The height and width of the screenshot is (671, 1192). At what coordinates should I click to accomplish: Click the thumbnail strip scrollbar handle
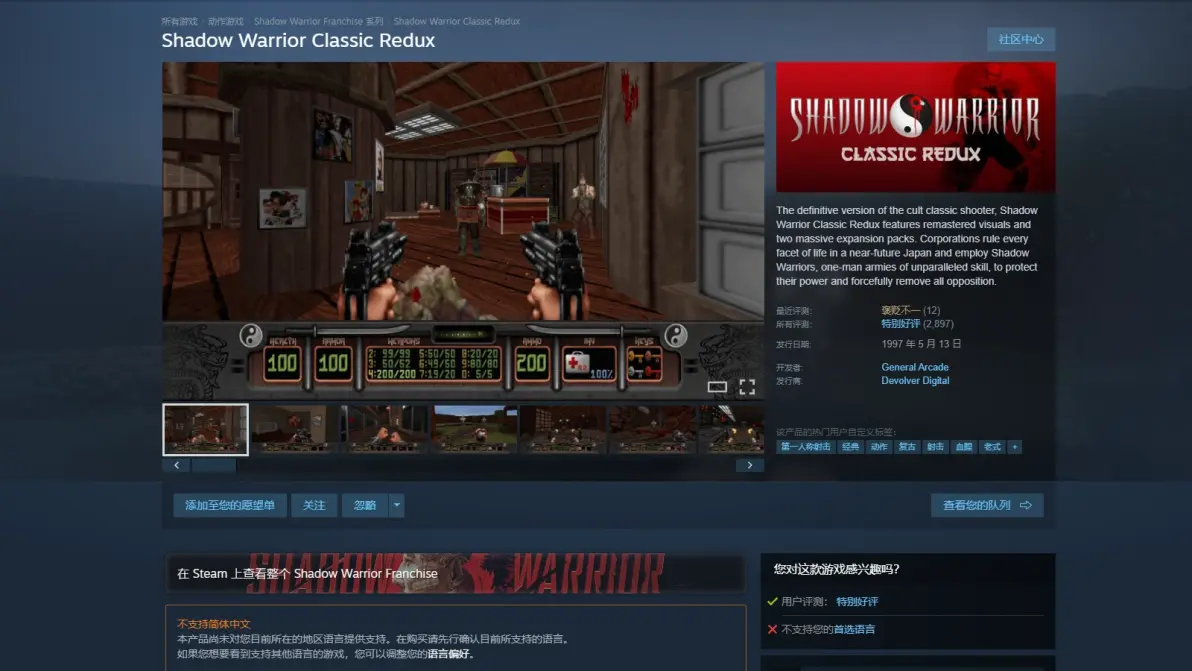[x=214, y=465]
